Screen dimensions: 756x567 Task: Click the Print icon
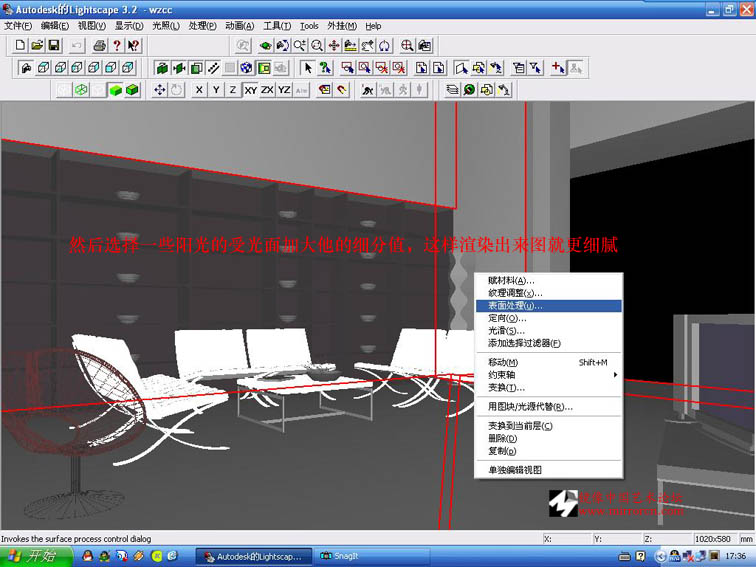[x=99, y=46]
